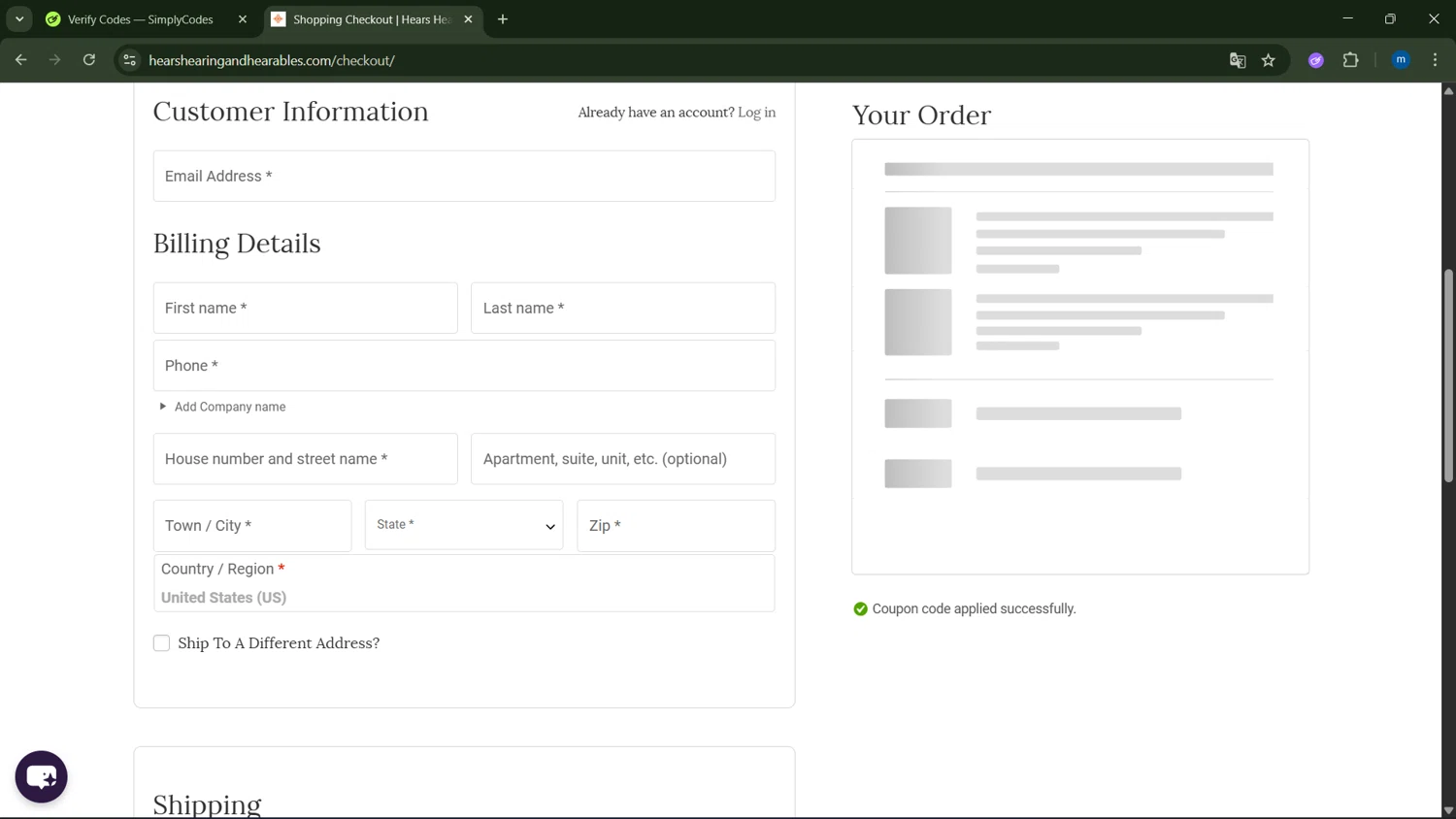Open a new browser tab
1456x819 pixels.
pos(503,19)
